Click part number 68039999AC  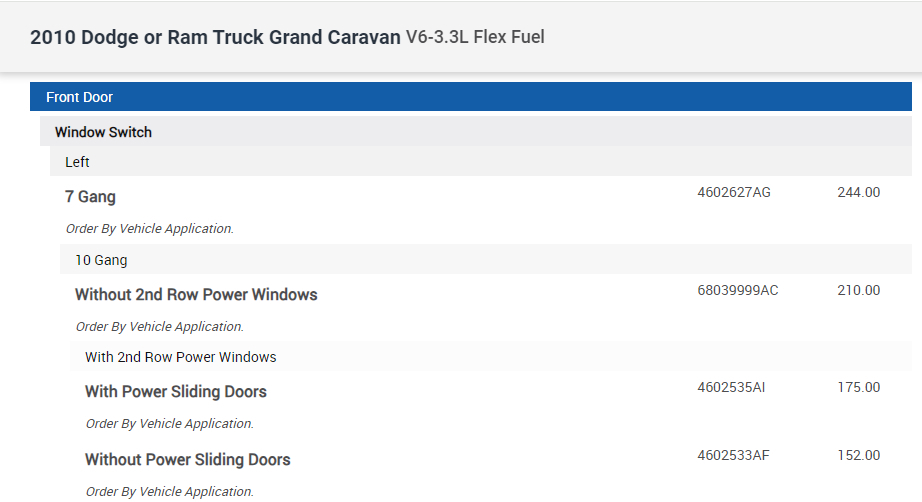coord(737,291)
